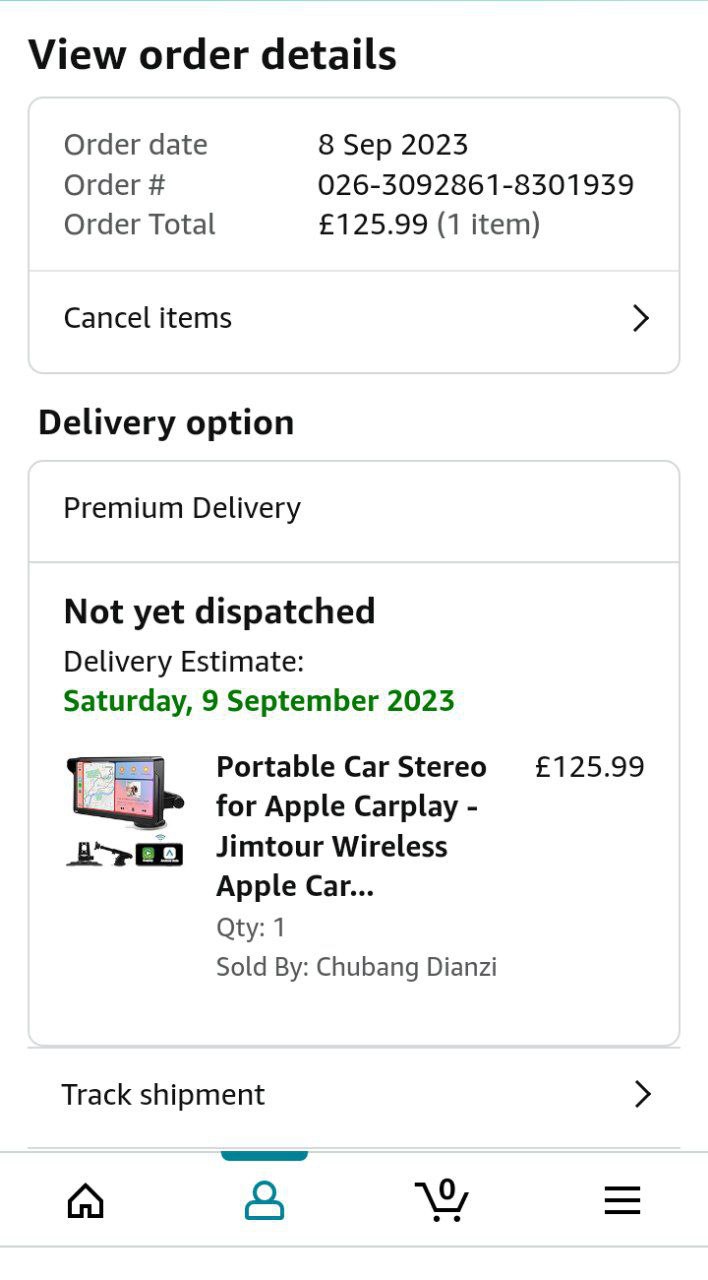
Task: Tap the chevron beside Cancel items
Action: pos(641,319)
